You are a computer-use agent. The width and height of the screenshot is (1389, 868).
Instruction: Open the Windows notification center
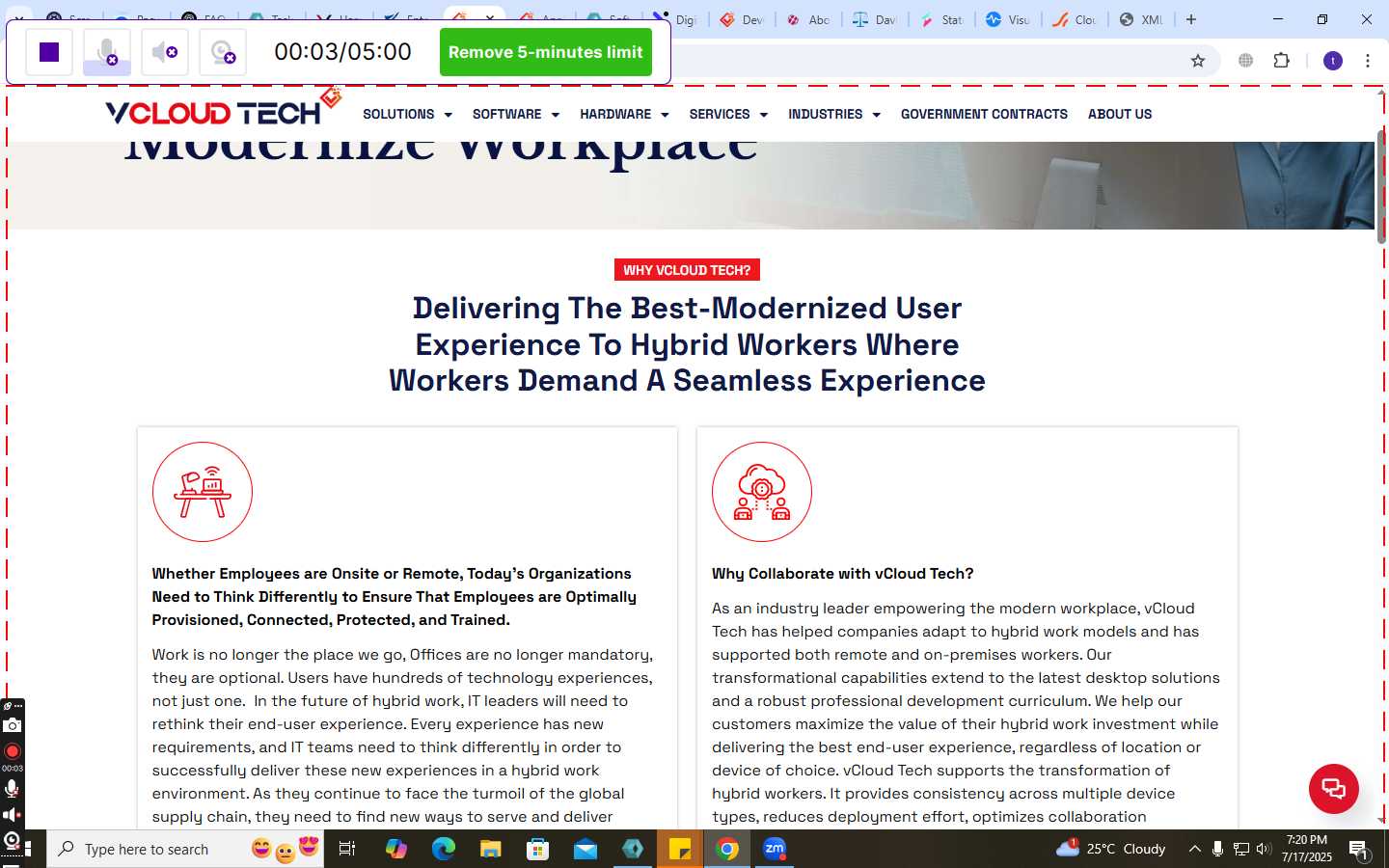coord(1359,849)
